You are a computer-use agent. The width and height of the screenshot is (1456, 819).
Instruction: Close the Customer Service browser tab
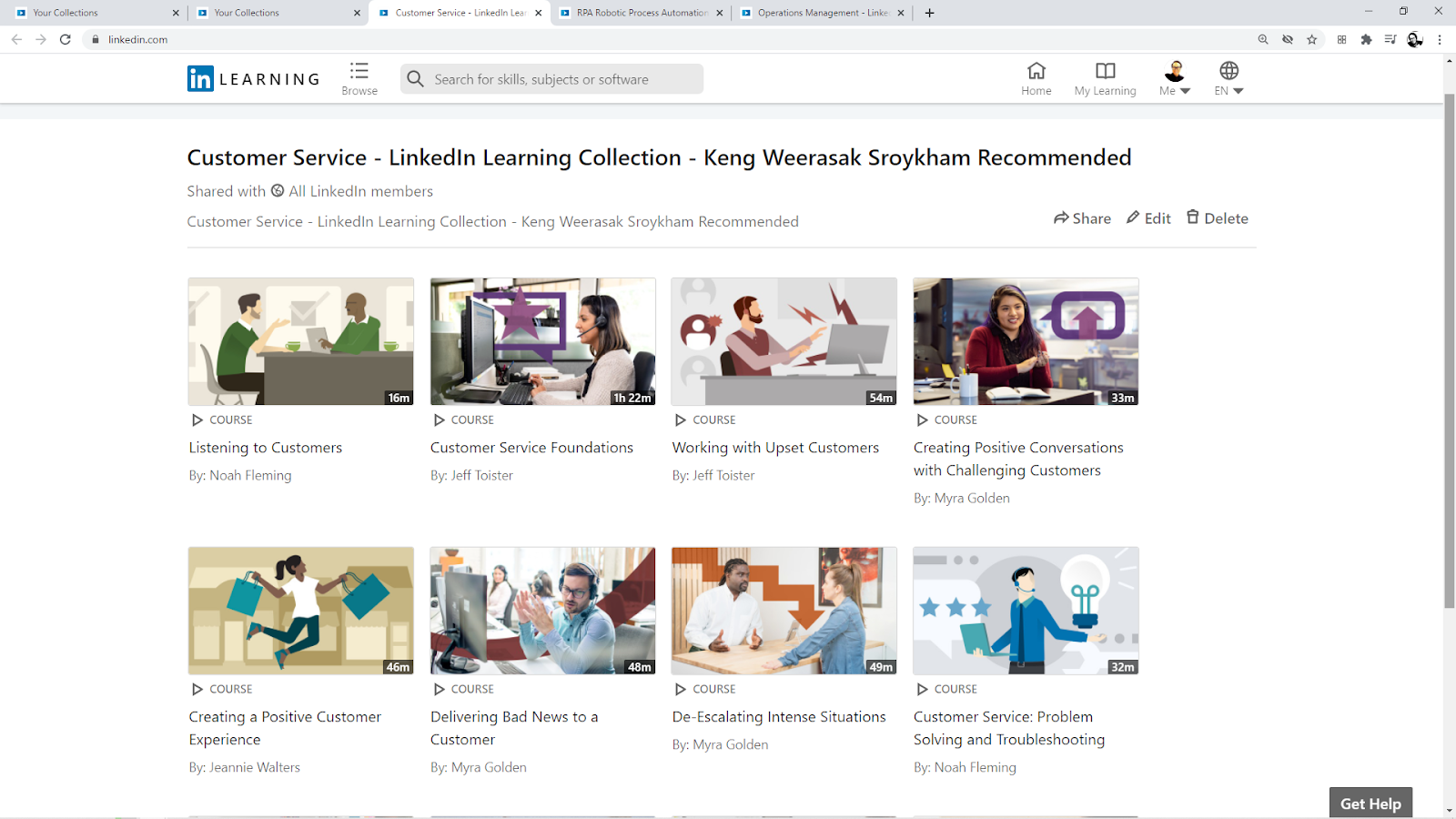pyautogui.click(x=539, y=13)
